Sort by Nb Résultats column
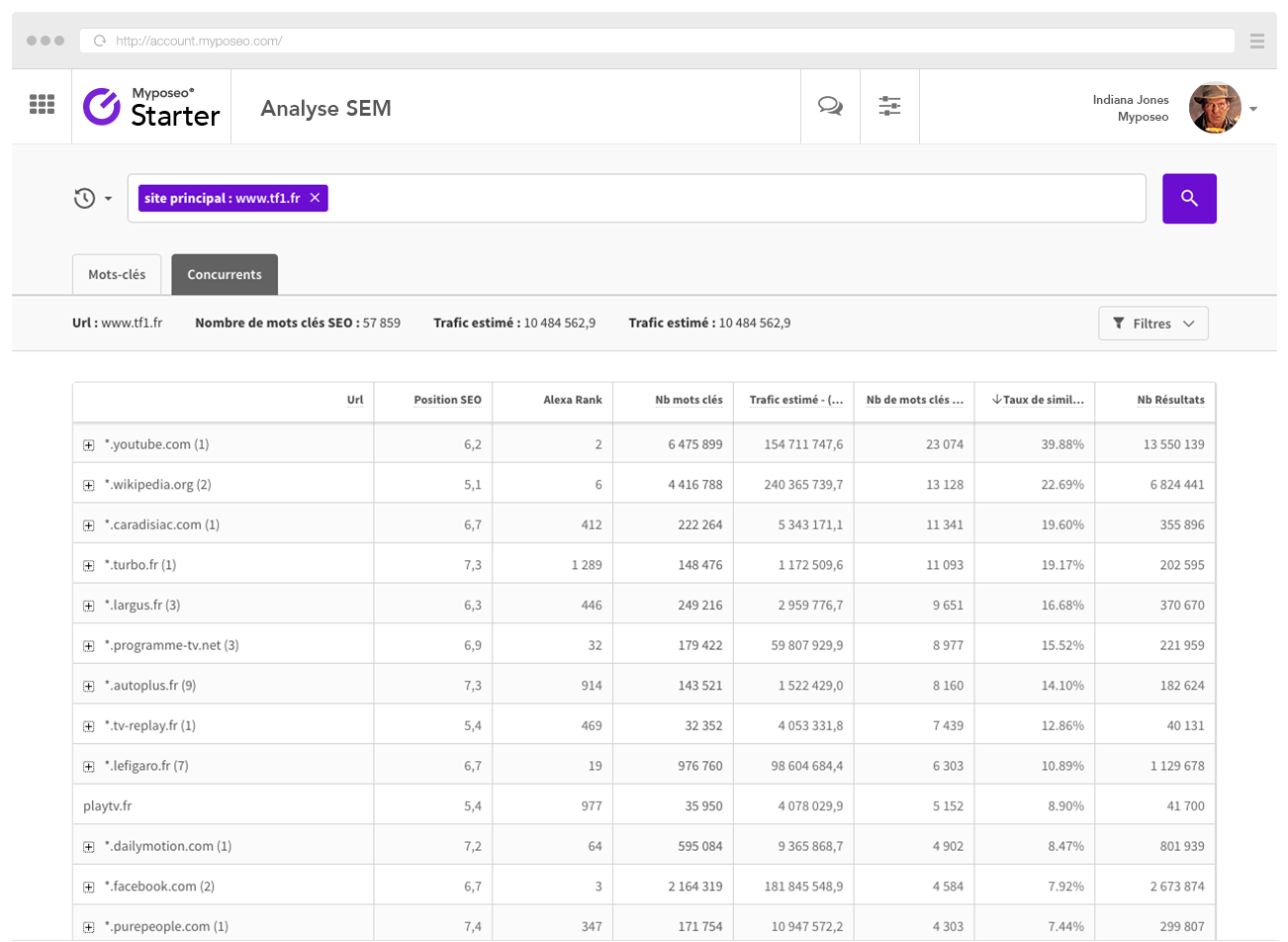The width and height of the screenshot is (1288, 942). 1170,400
